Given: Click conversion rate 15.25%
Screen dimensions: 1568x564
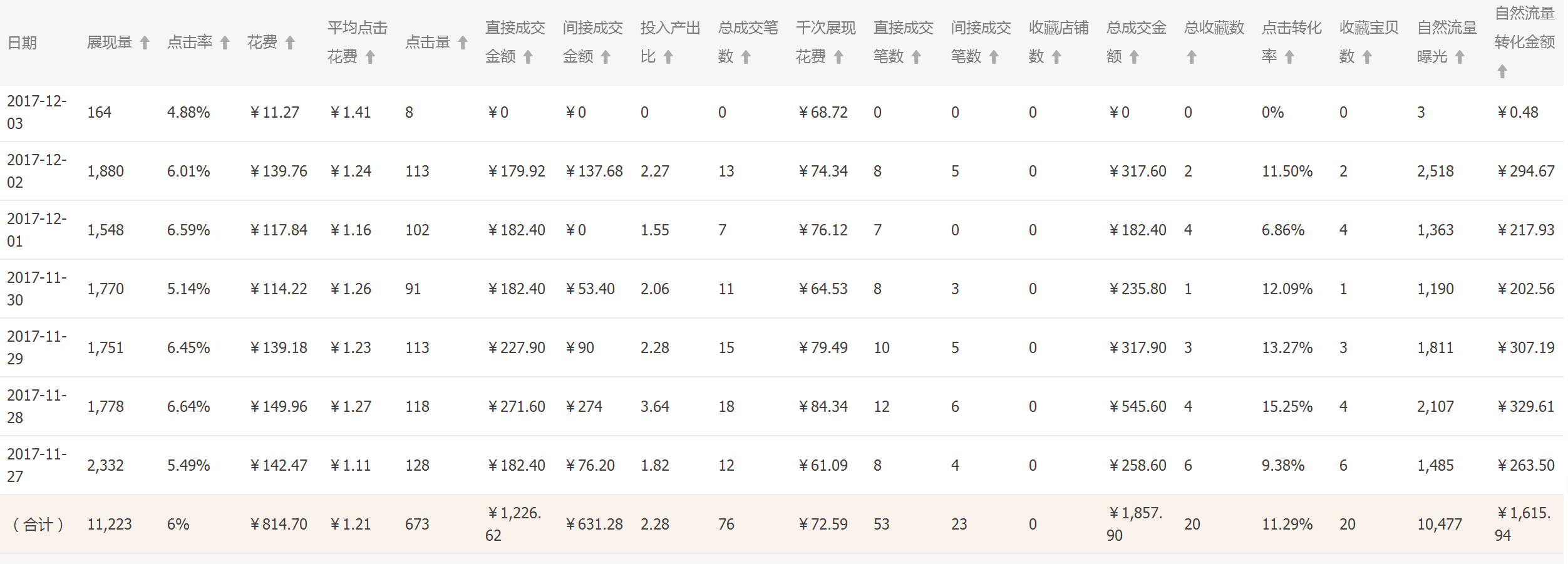Looking at the screenshot, I should 1287,406.
